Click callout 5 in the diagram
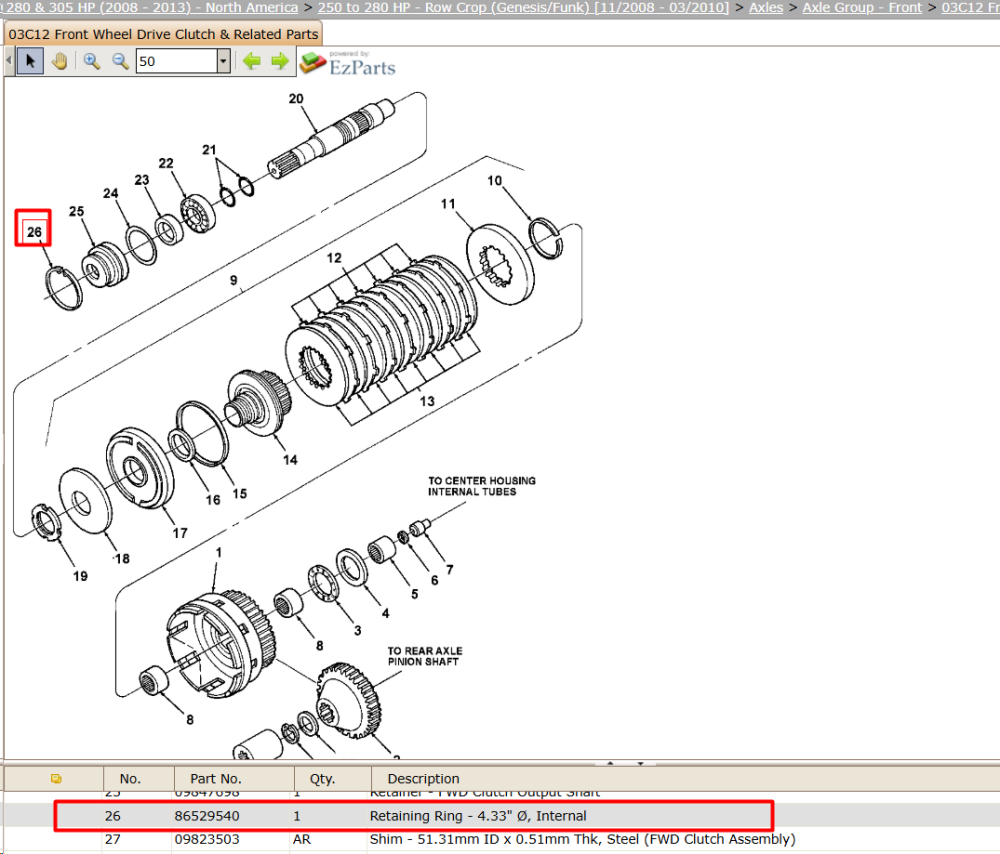 (415, 594)
